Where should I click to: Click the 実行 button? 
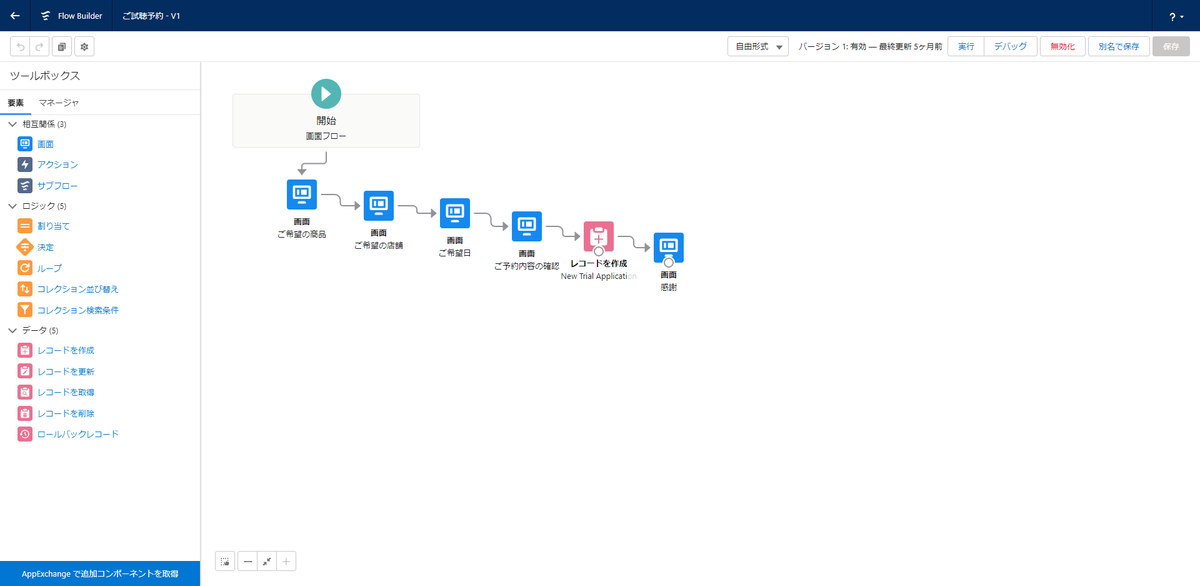[x=966, y=47]
